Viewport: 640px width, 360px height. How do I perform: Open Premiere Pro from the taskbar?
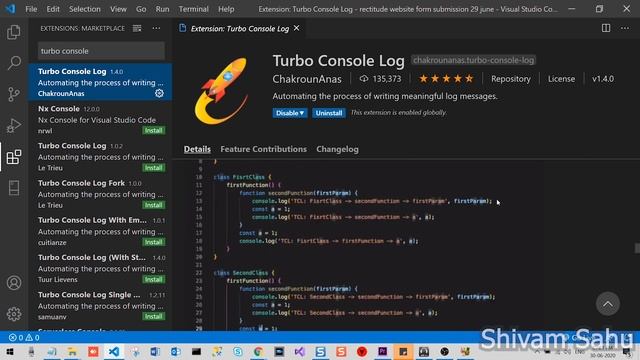pos(382,351)
